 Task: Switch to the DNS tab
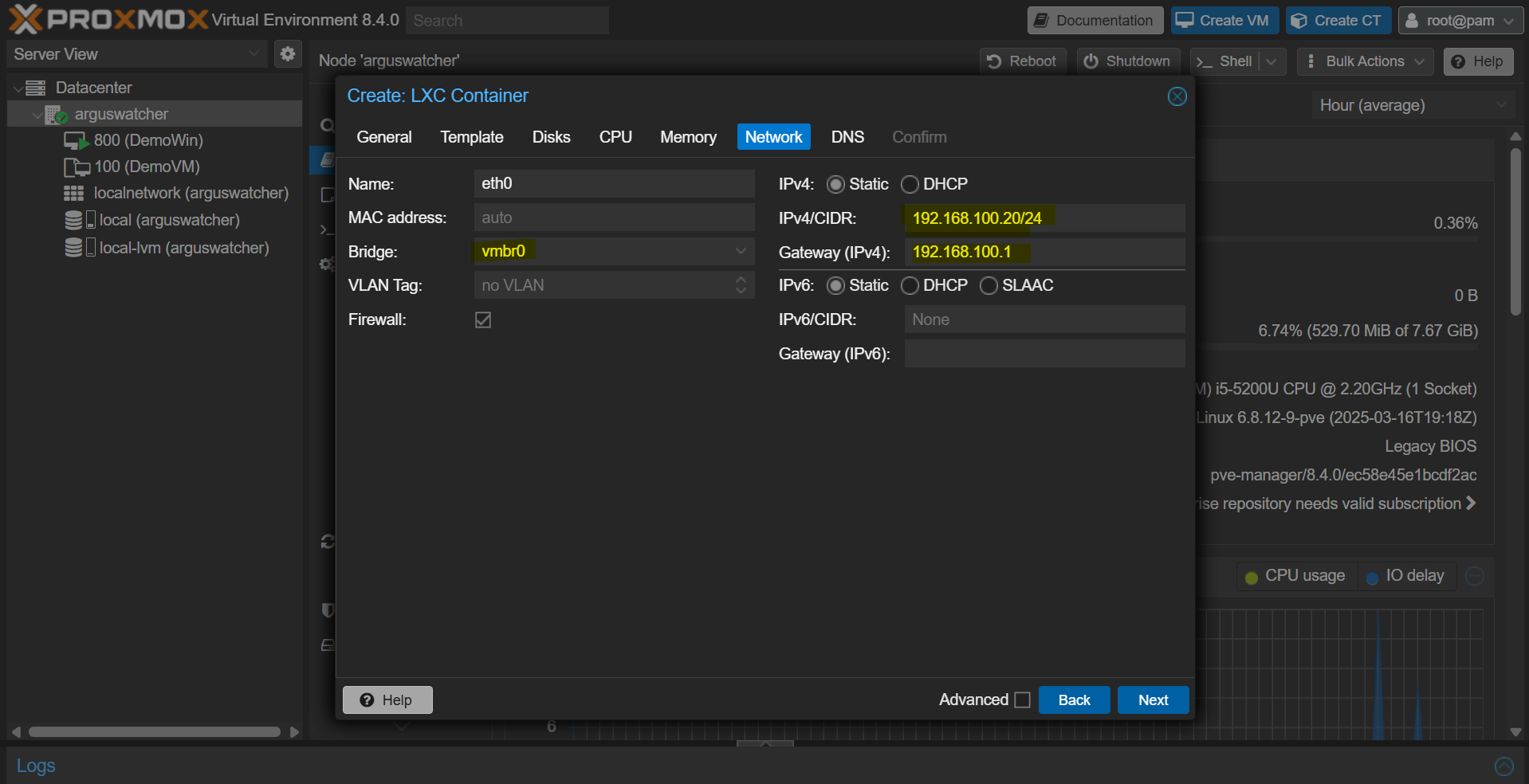click(847, 137)
